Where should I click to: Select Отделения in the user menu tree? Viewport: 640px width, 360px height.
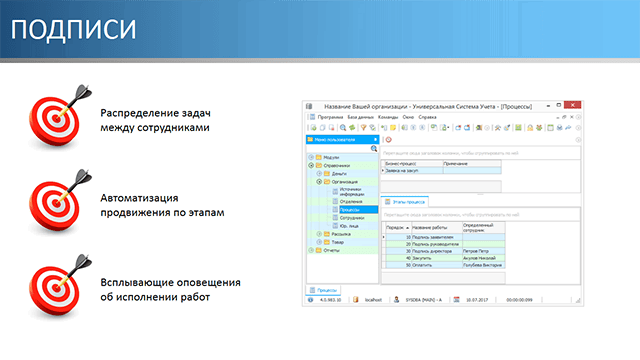pyautogui.click(x=351, y=202)
